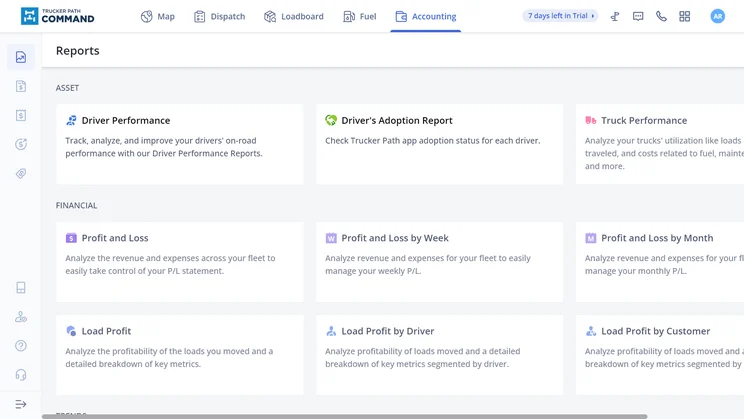Open the Load Profit report

click(179, 354)
